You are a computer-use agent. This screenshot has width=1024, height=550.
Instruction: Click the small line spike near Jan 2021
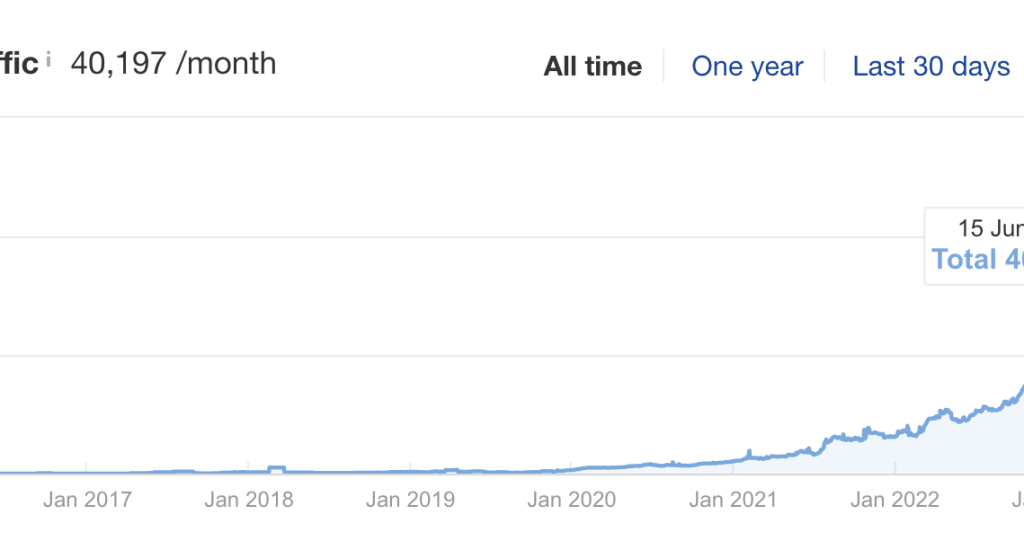(748, 452)
